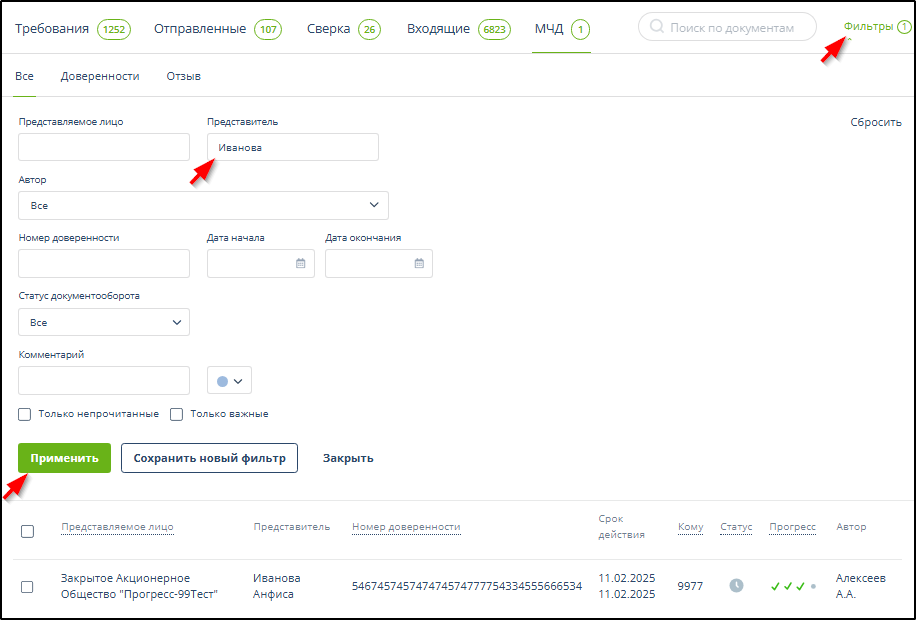Switch to the Доверенности sub-tab
Viewport: 916px width, 620px height.
[100, 76]
